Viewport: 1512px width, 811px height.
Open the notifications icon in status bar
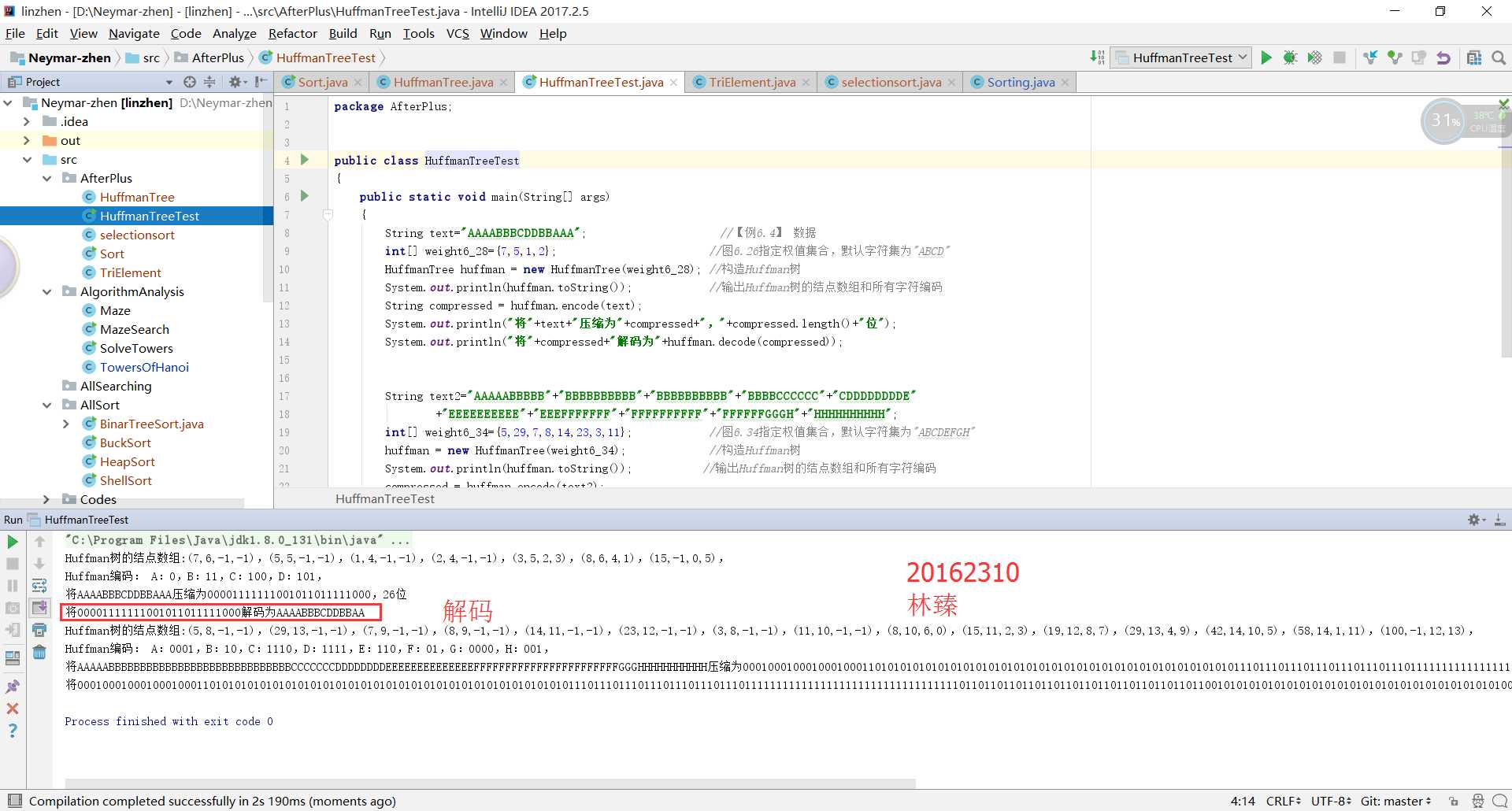click(1500, 801)
